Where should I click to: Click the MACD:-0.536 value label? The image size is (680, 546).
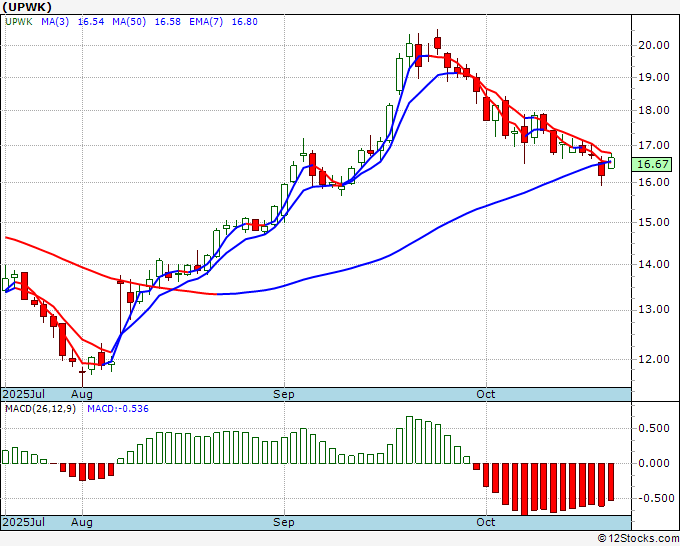pyautogui.click(x=118, y=409)
